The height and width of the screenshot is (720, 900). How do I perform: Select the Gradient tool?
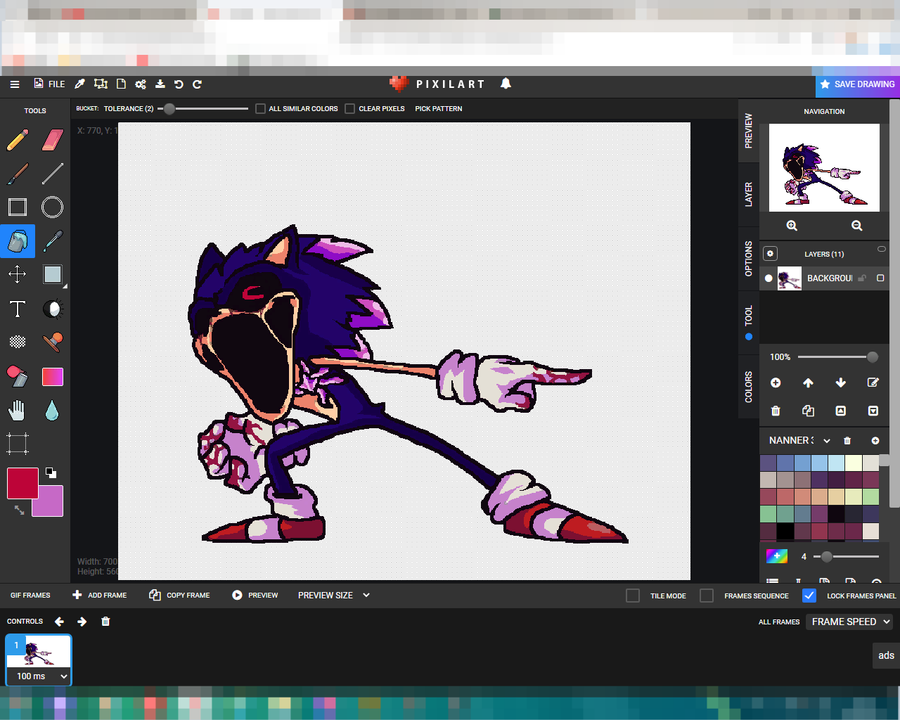pyautogui.click(x=52, y=377)
